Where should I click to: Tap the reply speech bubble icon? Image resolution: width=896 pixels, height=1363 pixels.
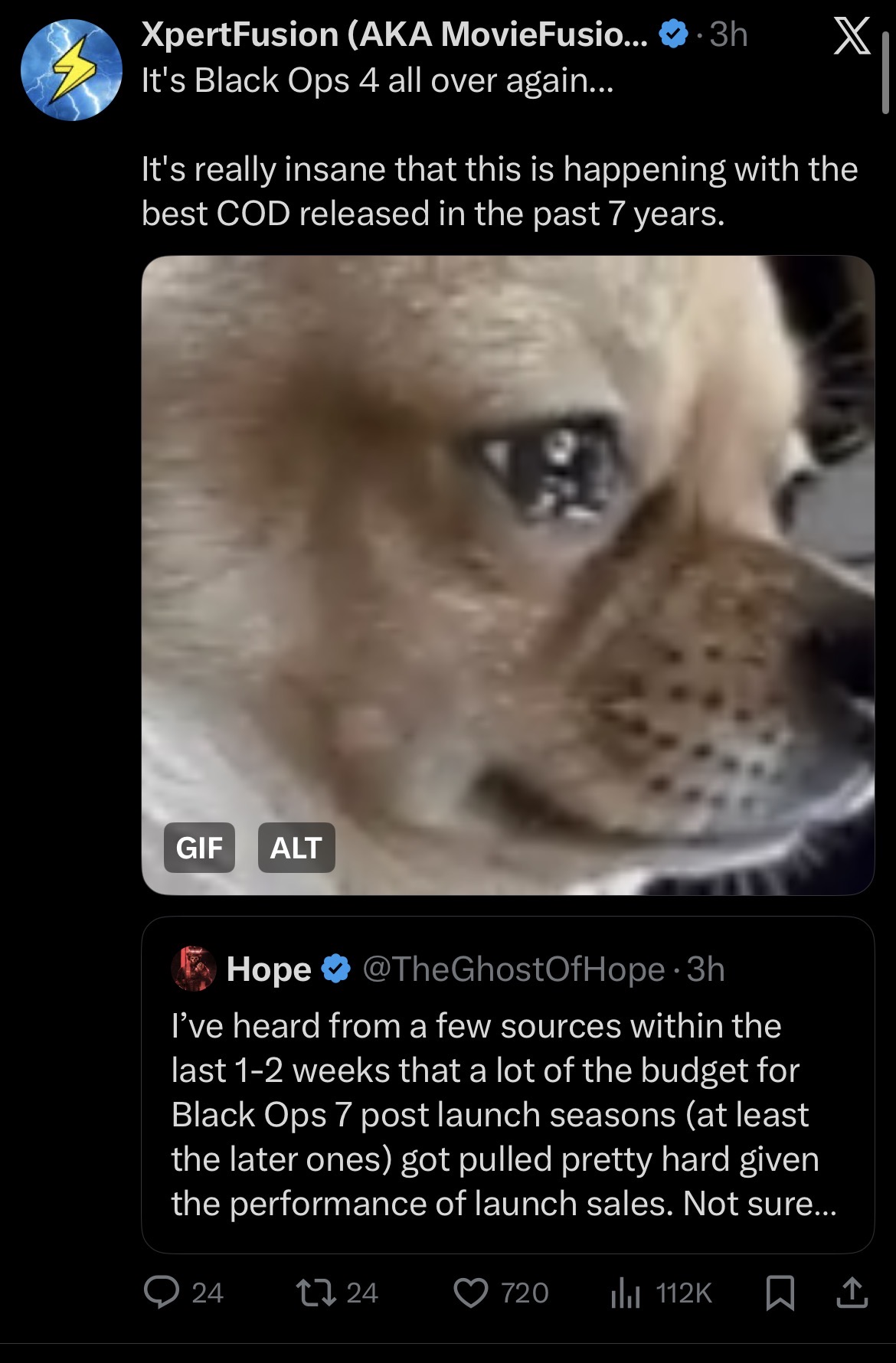161,1293
